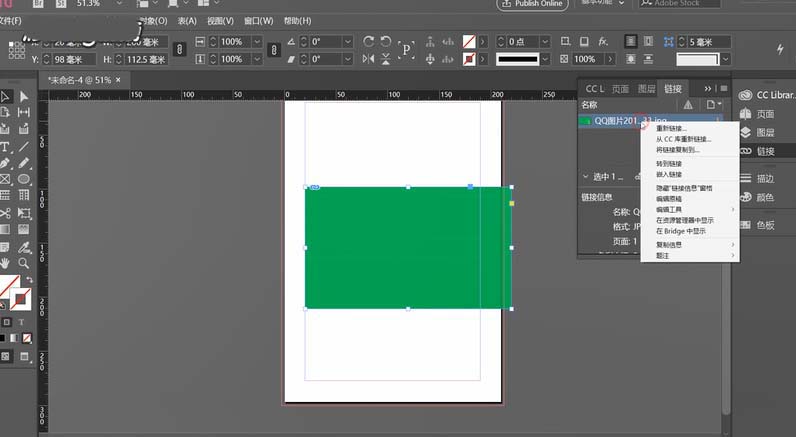Open the scale Y percentage dropdown
796x437 pixels.
point(257,59)
